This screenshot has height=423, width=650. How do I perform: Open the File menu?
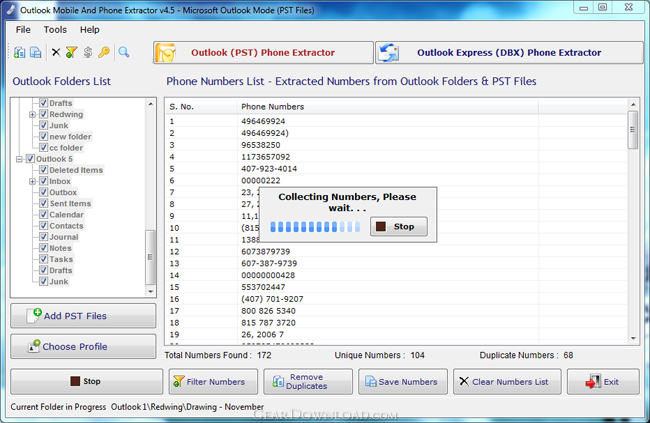coord(23,30)
